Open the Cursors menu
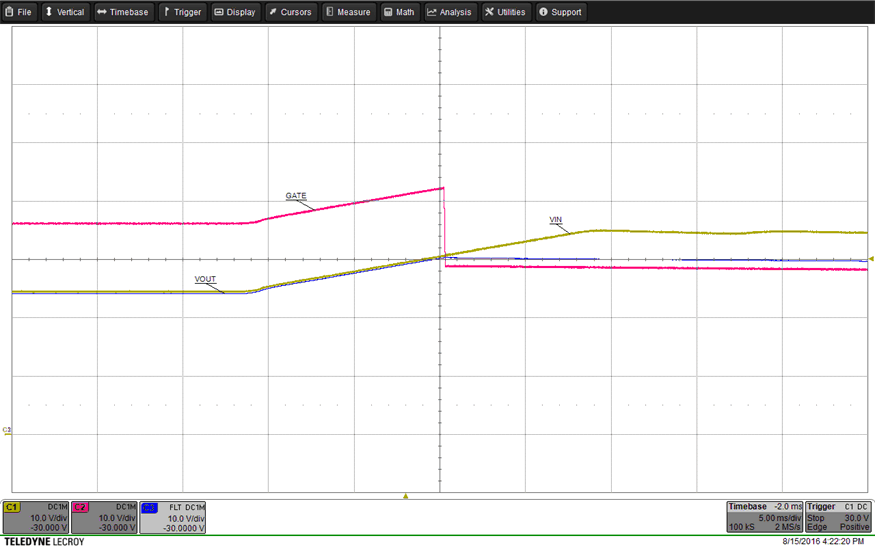The width and height of the screenshot is (875, 547). (x=291, y=12)
